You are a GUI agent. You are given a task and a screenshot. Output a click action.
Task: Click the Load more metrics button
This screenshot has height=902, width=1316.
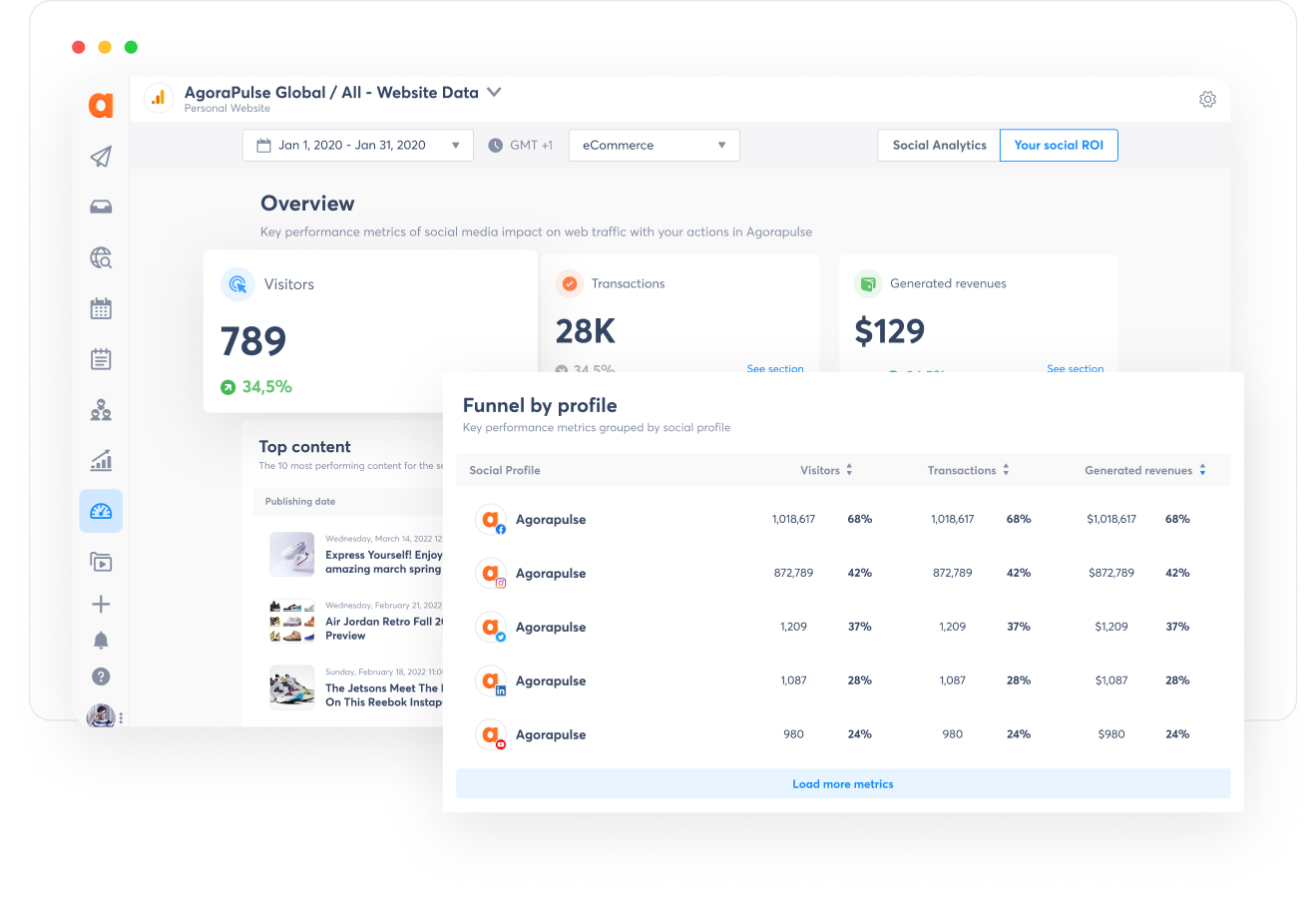point(843,784)
